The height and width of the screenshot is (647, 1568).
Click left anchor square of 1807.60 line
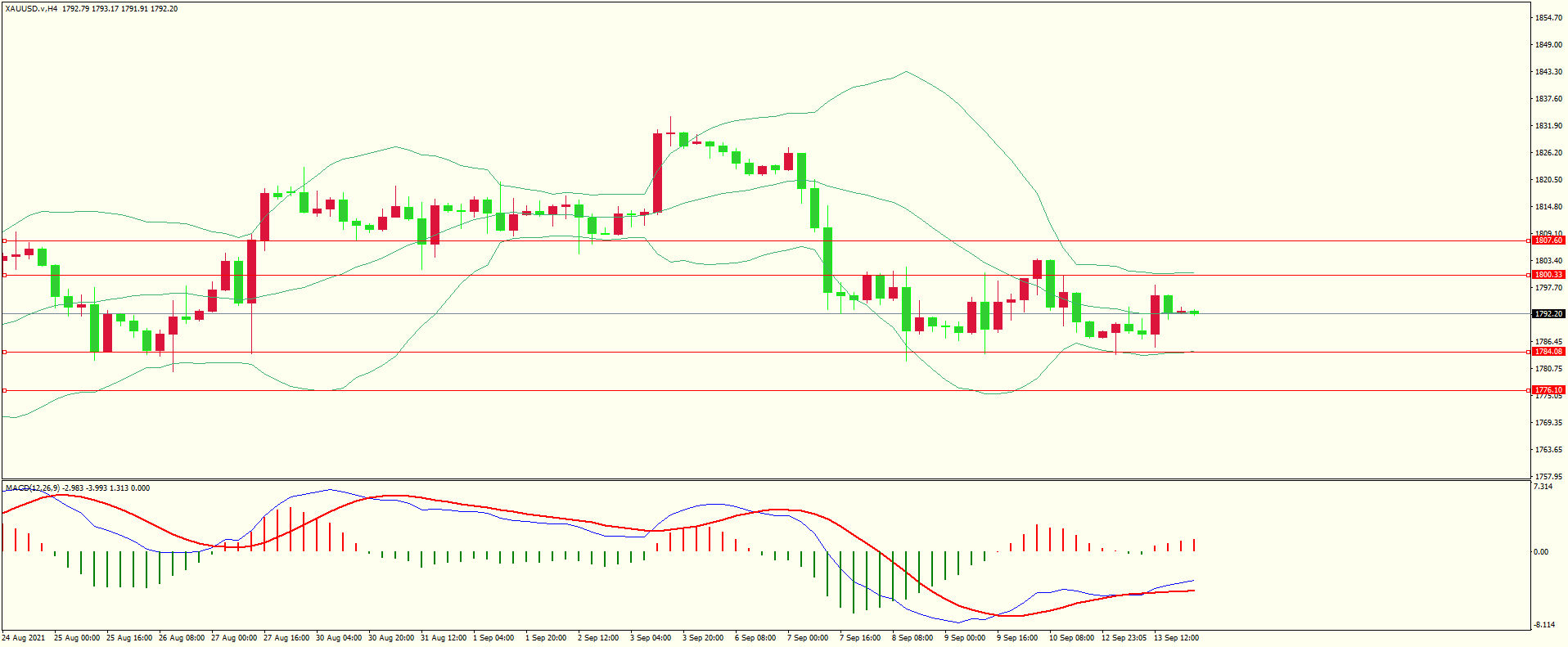pyautogui.click(x=4, y=240)
